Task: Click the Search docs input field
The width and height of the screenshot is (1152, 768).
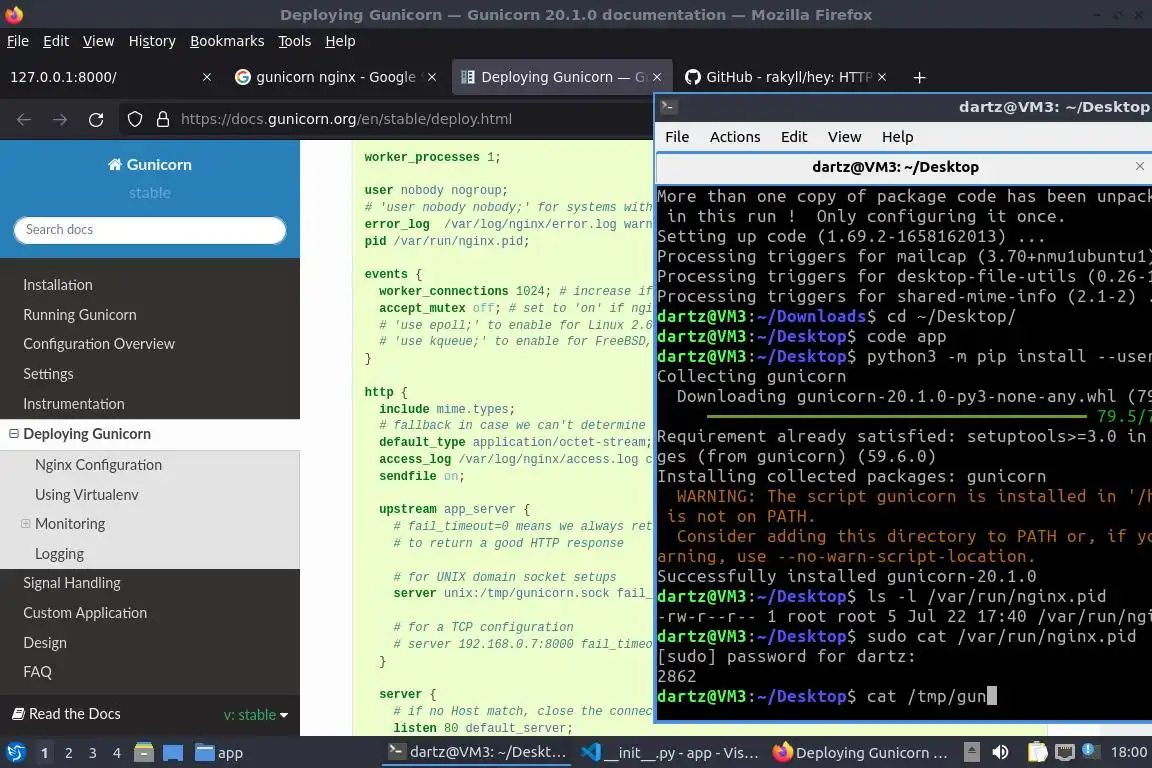Action: point(149,229)
